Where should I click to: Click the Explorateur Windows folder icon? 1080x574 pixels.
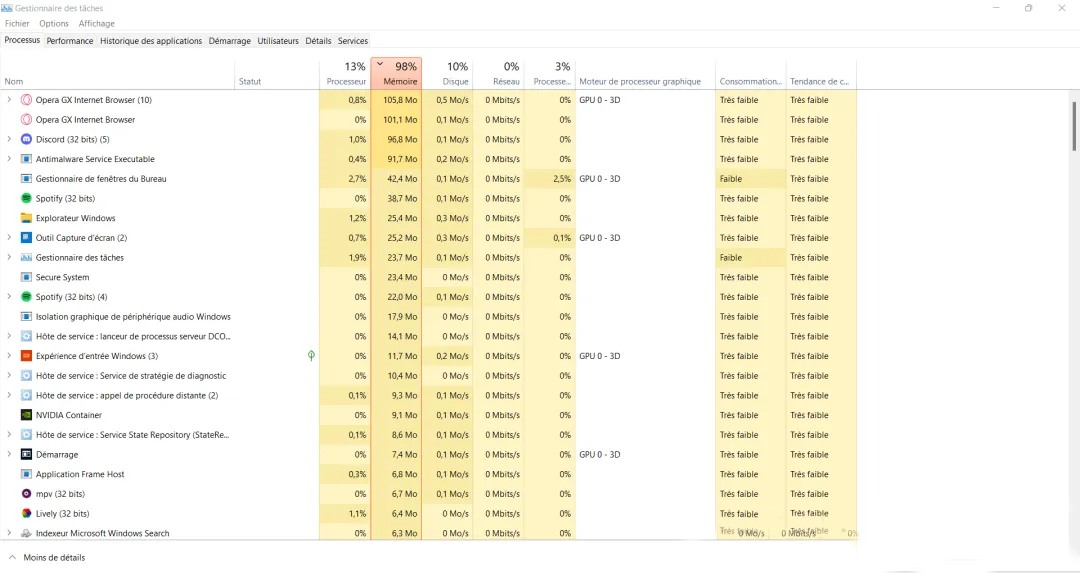26,218
